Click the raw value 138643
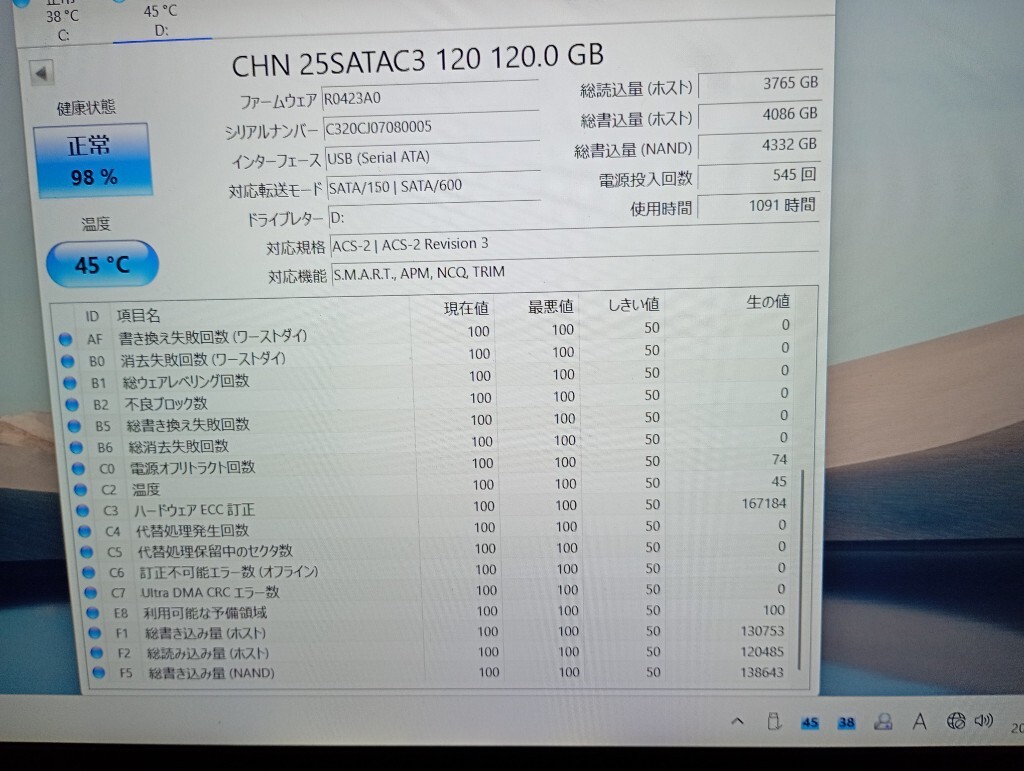 coord(761,672)
